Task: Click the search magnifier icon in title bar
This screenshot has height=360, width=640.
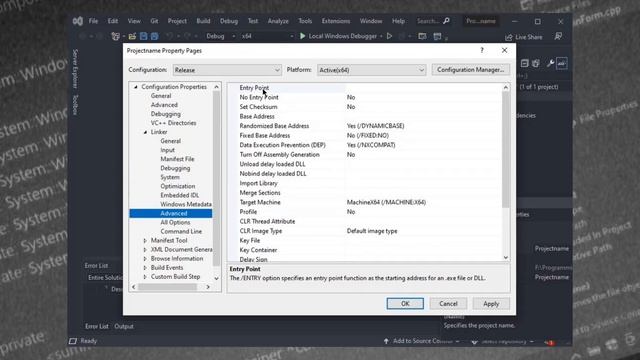Action: tap(446, 20)
